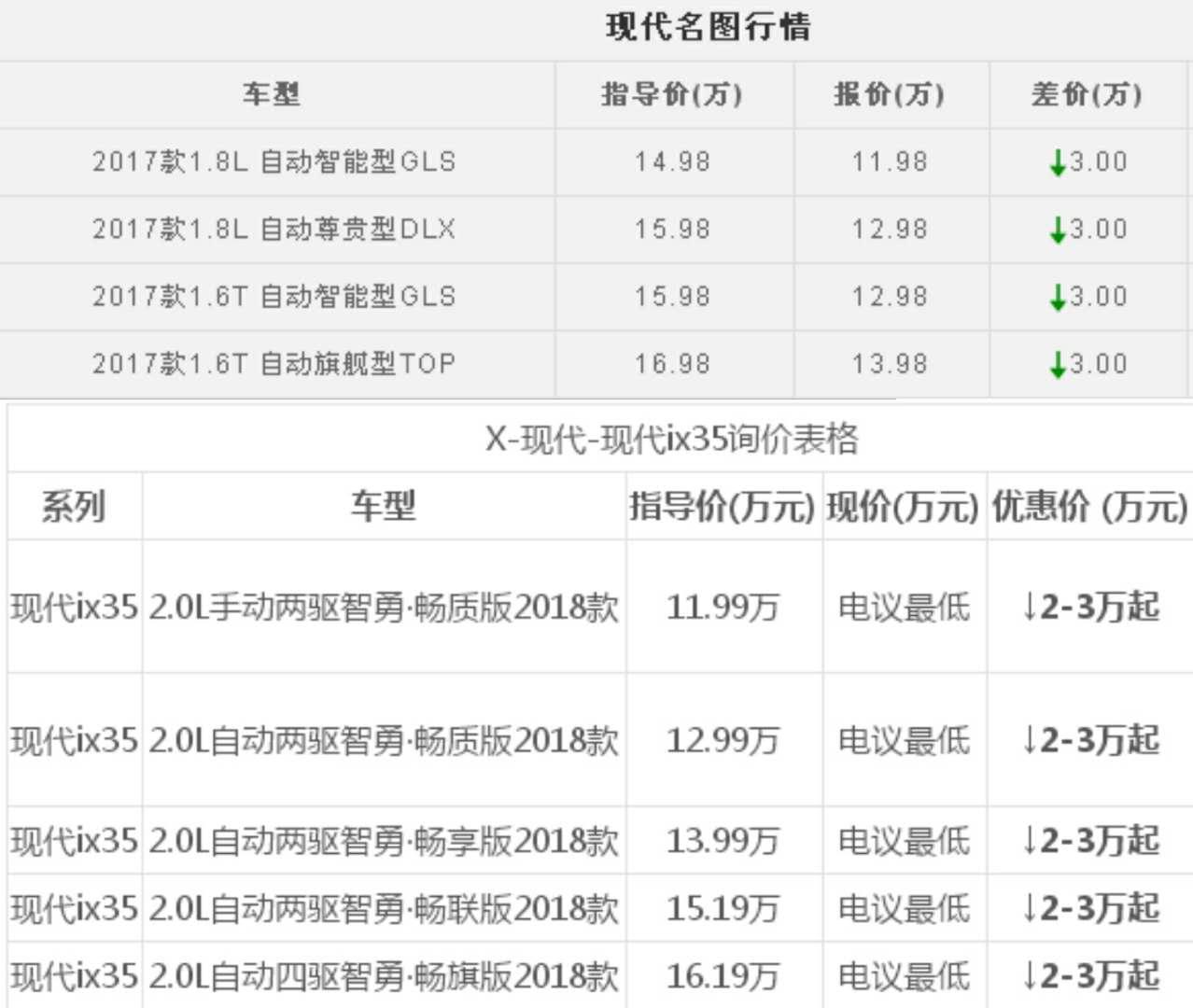This screenshot has height=1008, width=1193.
Task: Click the 16.19万 guide price cell
Action: coord(722,977)
